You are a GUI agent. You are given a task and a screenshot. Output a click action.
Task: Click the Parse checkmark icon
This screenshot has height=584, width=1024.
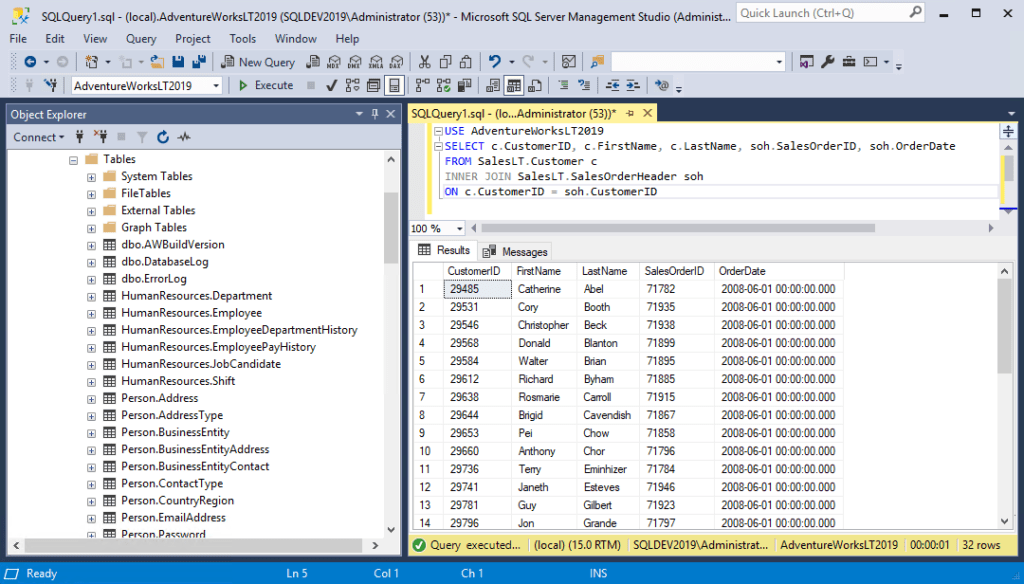coord(331,86)
